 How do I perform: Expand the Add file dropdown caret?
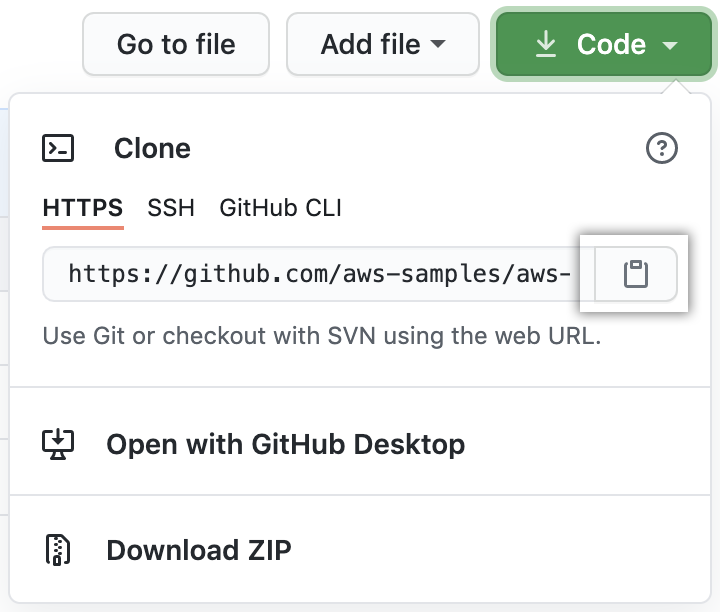pos(438,45)
